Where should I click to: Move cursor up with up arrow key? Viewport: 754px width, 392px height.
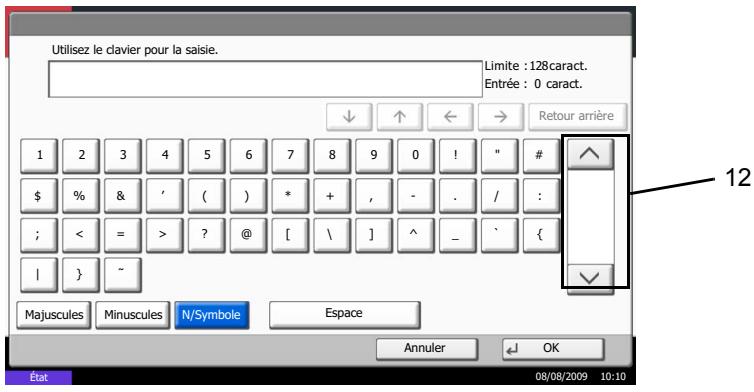[x=400, y=116]
